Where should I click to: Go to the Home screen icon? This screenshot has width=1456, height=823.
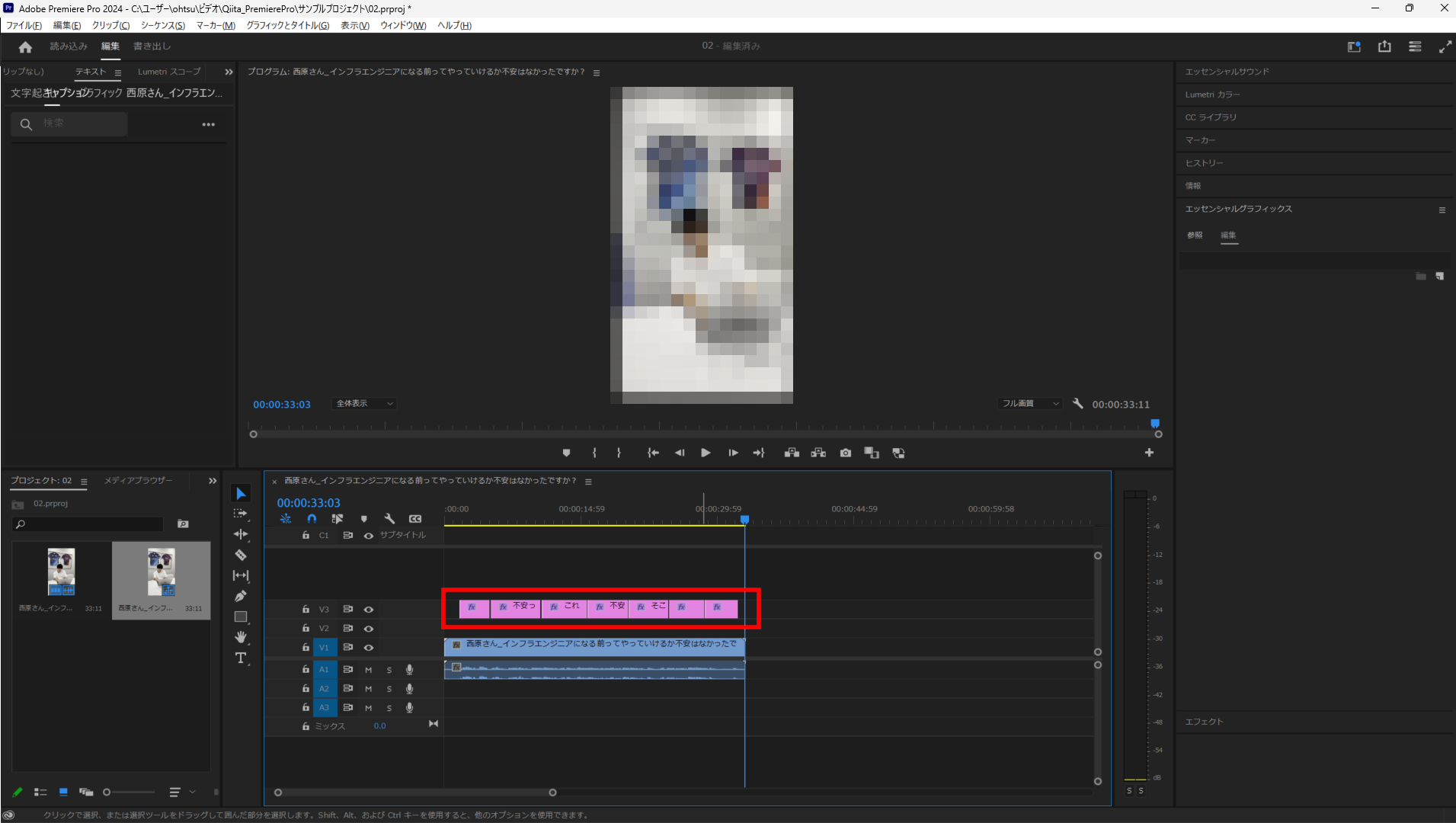tap(25, 47)
